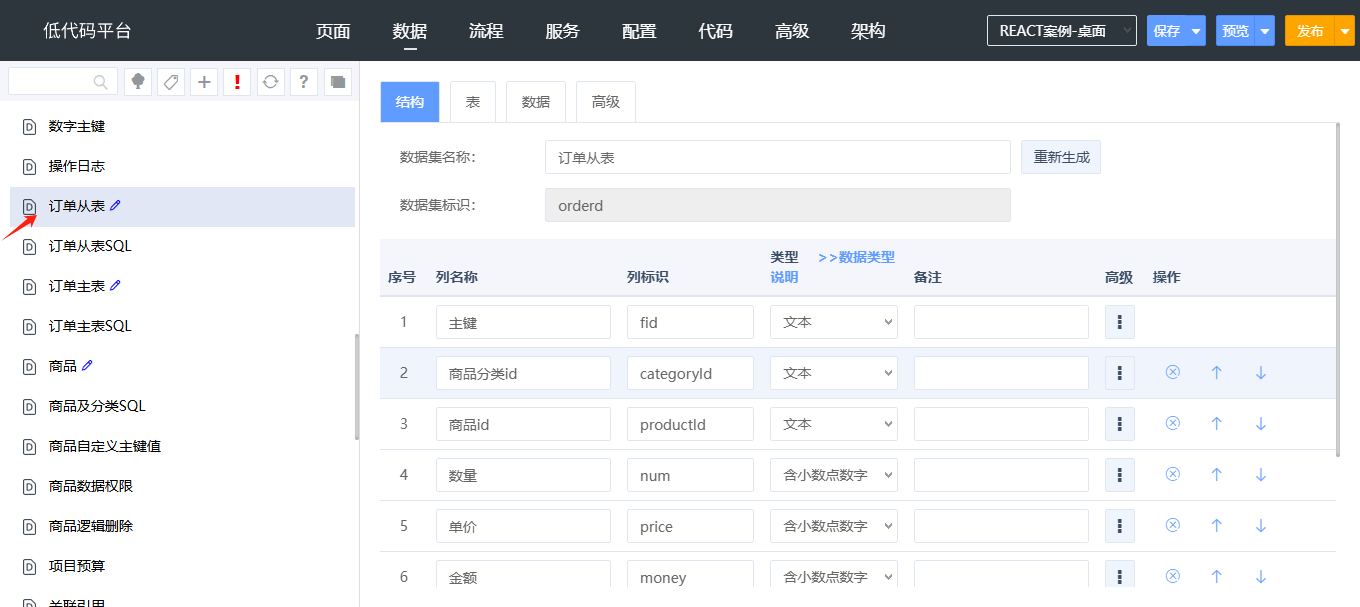Open advanced menu for 主键 row

pyautogui.click(x=1120, y=322)
